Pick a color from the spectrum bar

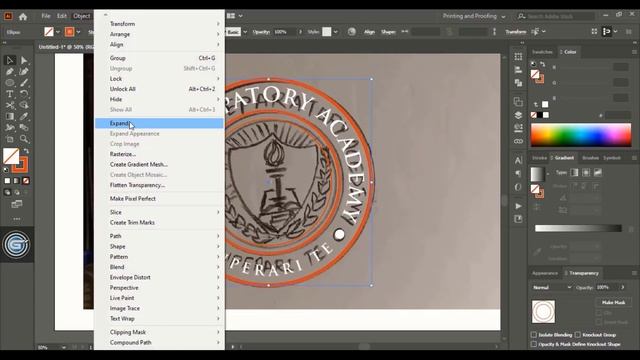pos(581,135)
